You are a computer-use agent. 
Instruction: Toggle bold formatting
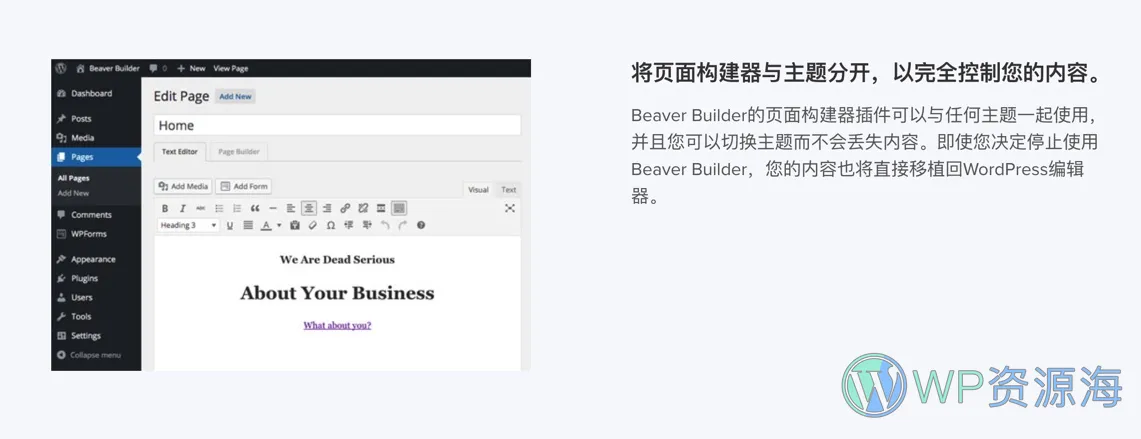coord(165,208)
